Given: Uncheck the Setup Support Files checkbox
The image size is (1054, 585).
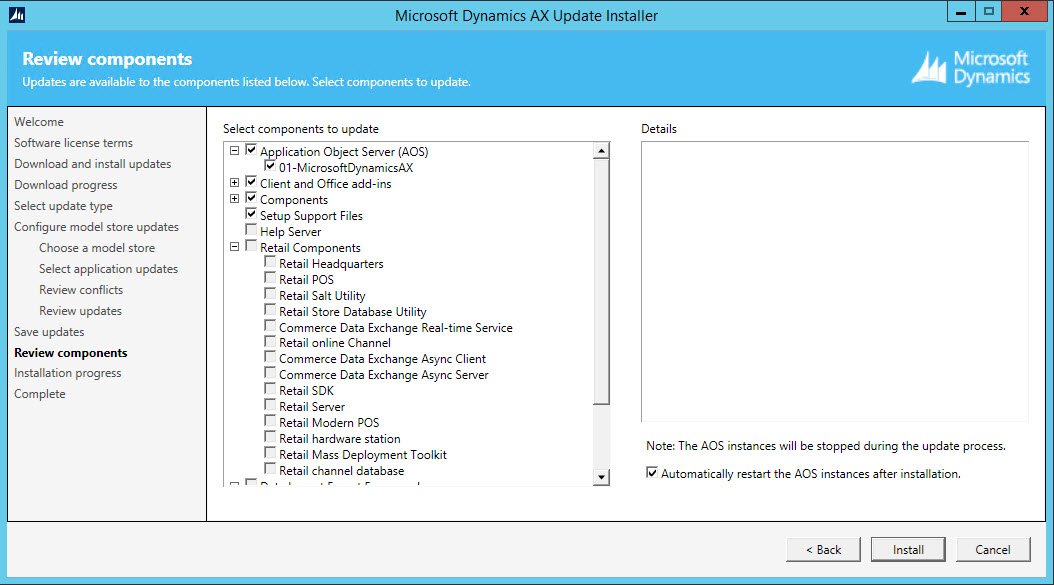Looking at the screenshot, I should click(x=251, y=215).
